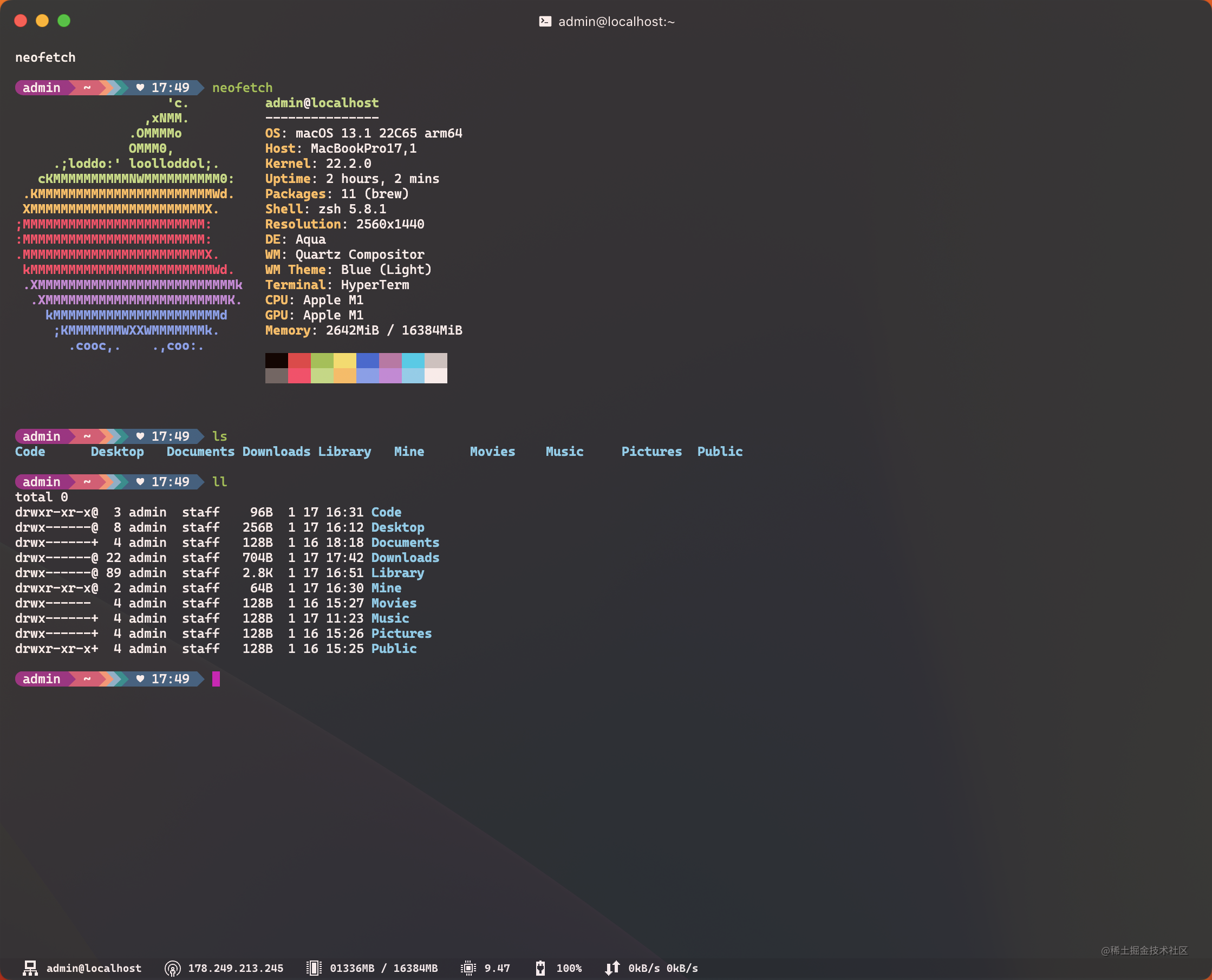Viewport: 1212px width, 980px height.
Task: Click 'Music' in the ls output row
Action: point(564,452)
